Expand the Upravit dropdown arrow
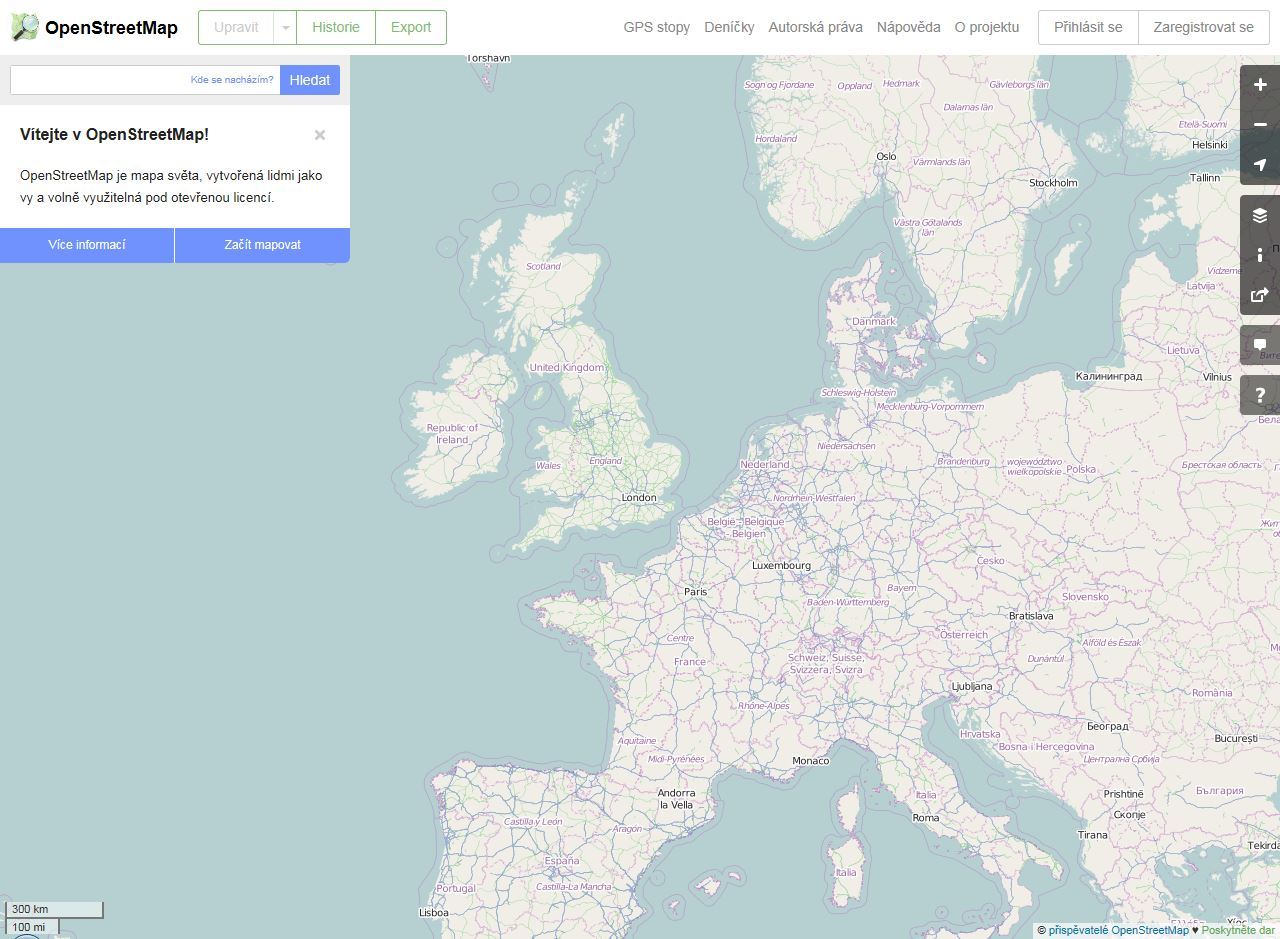Viewport: 1280px width, 939px height. coord(285,28)
